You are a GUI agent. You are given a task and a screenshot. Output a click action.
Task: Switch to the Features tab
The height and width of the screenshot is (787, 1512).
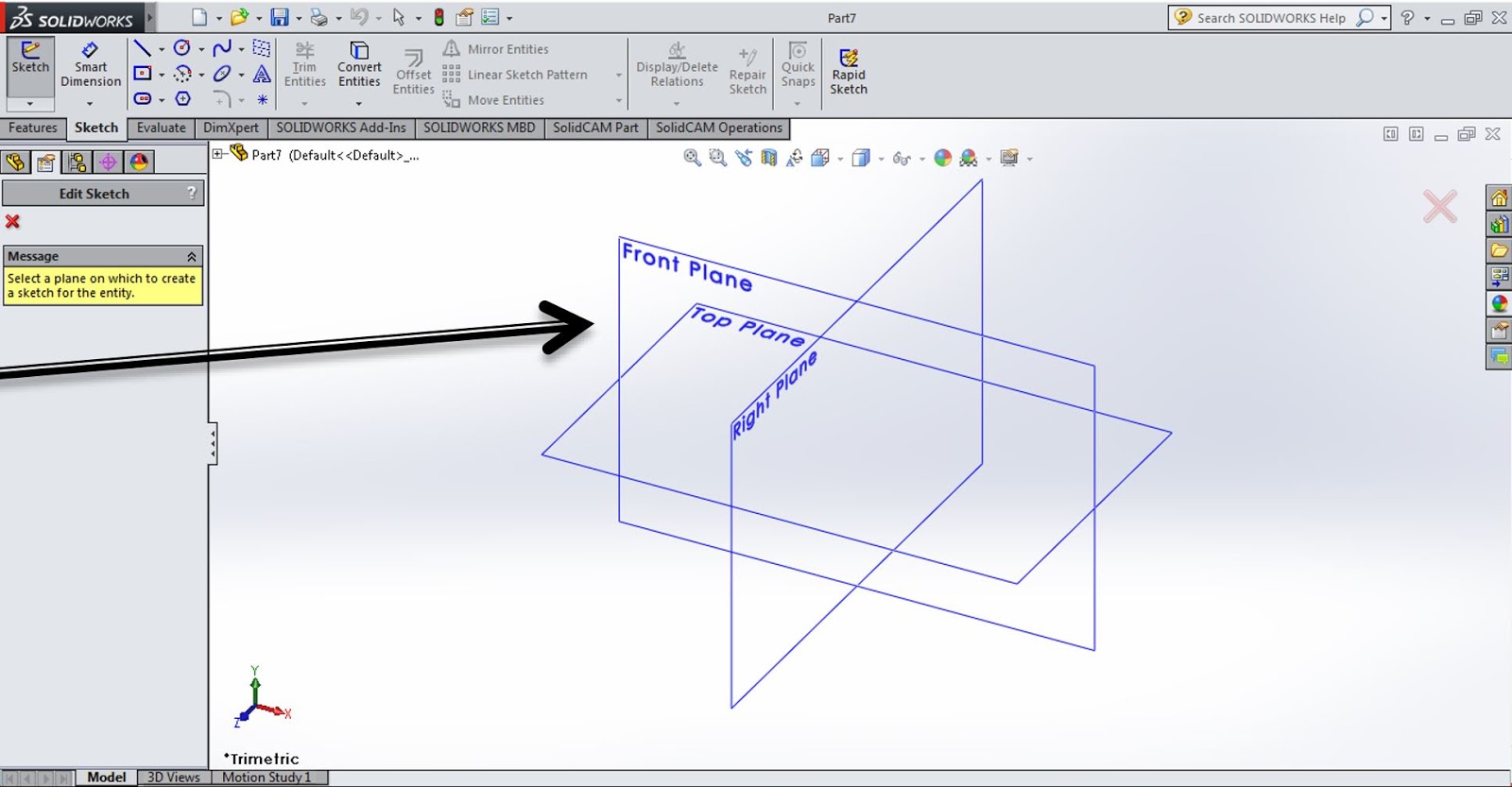[33, 128]
